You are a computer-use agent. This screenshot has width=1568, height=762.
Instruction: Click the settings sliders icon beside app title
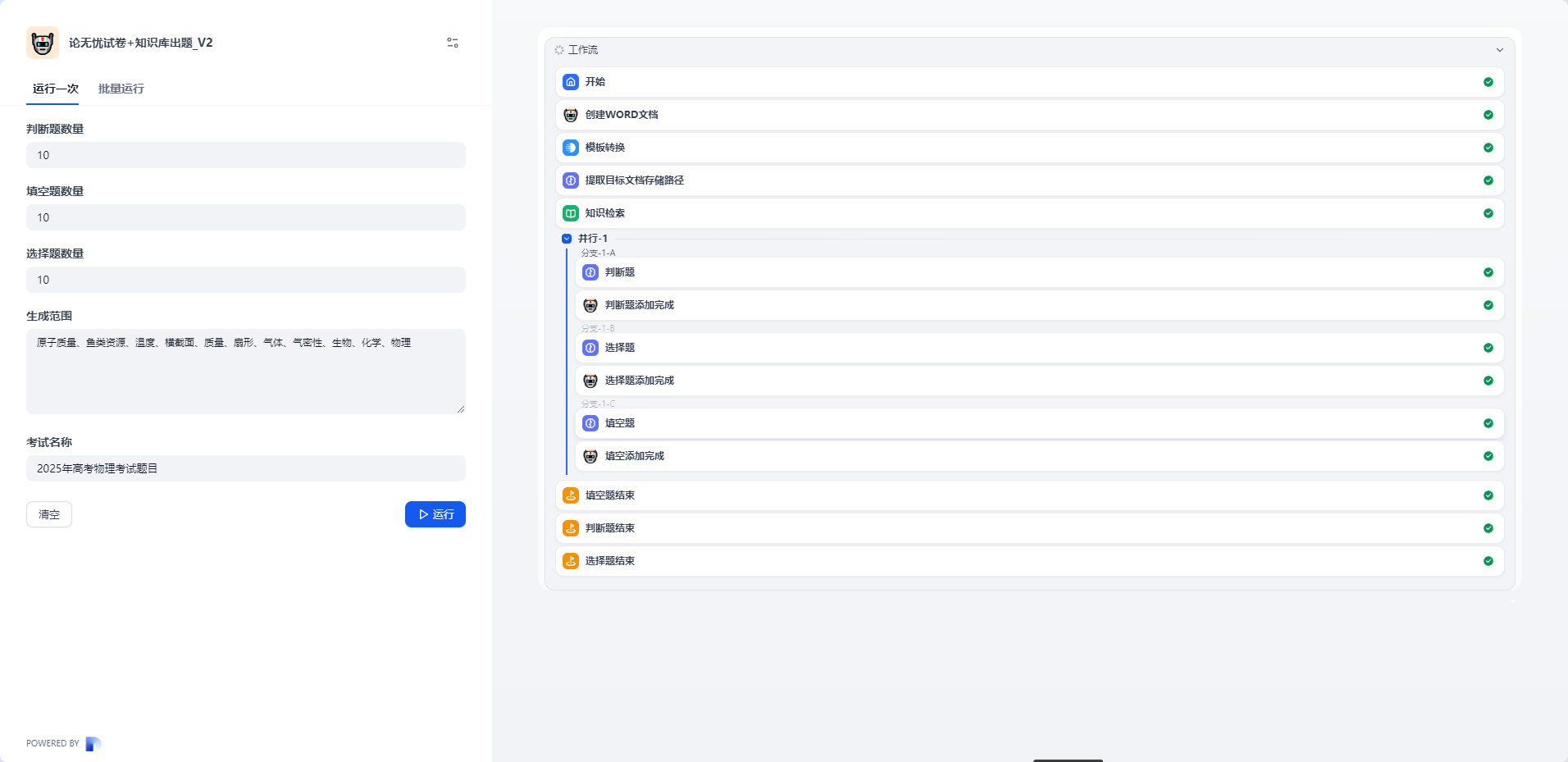pyautogui.click(x=452, y=43)
